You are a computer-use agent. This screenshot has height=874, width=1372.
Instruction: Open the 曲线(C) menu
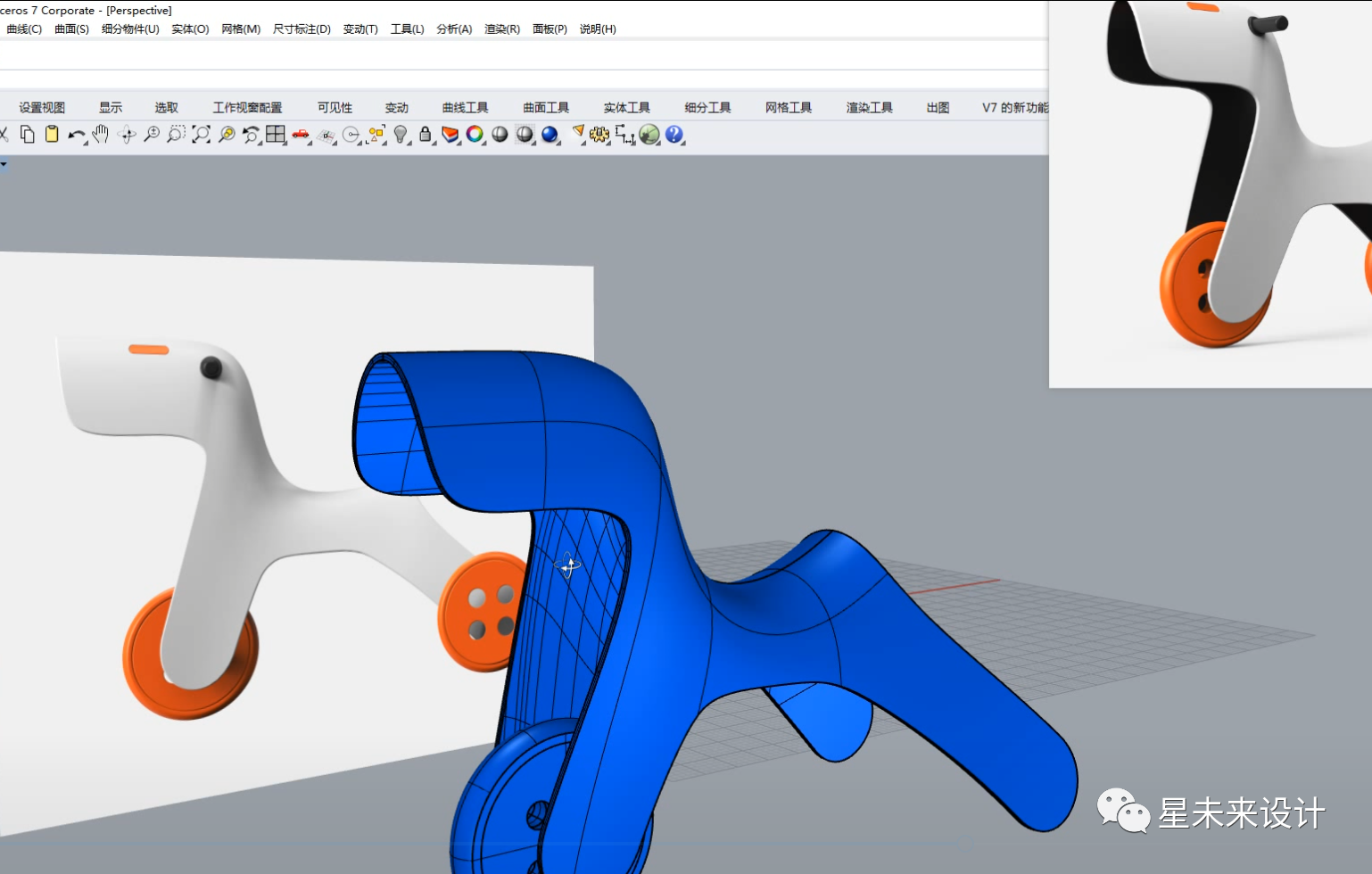24,29
